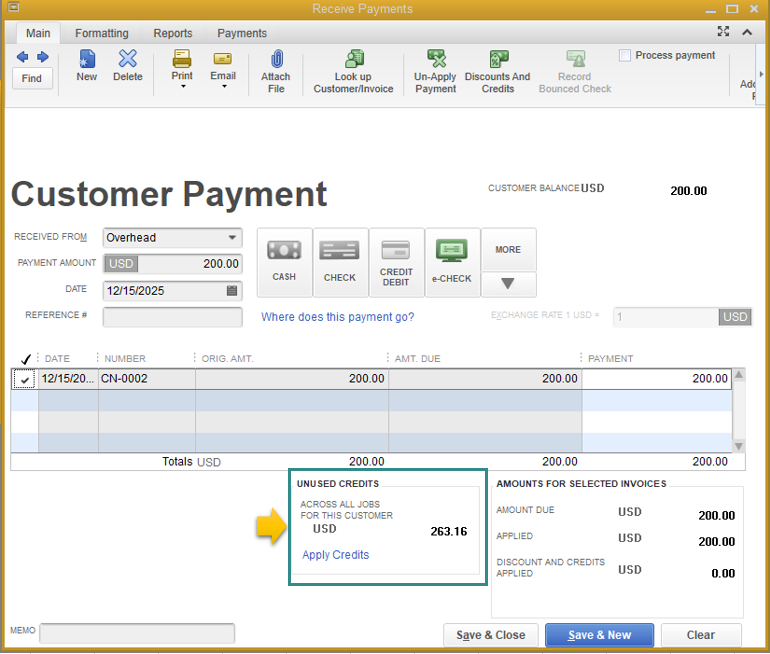Uncheck the CN-0002 invoice row checkbox
Viewport: 770px width, 654px height.
tap(24, 379)
